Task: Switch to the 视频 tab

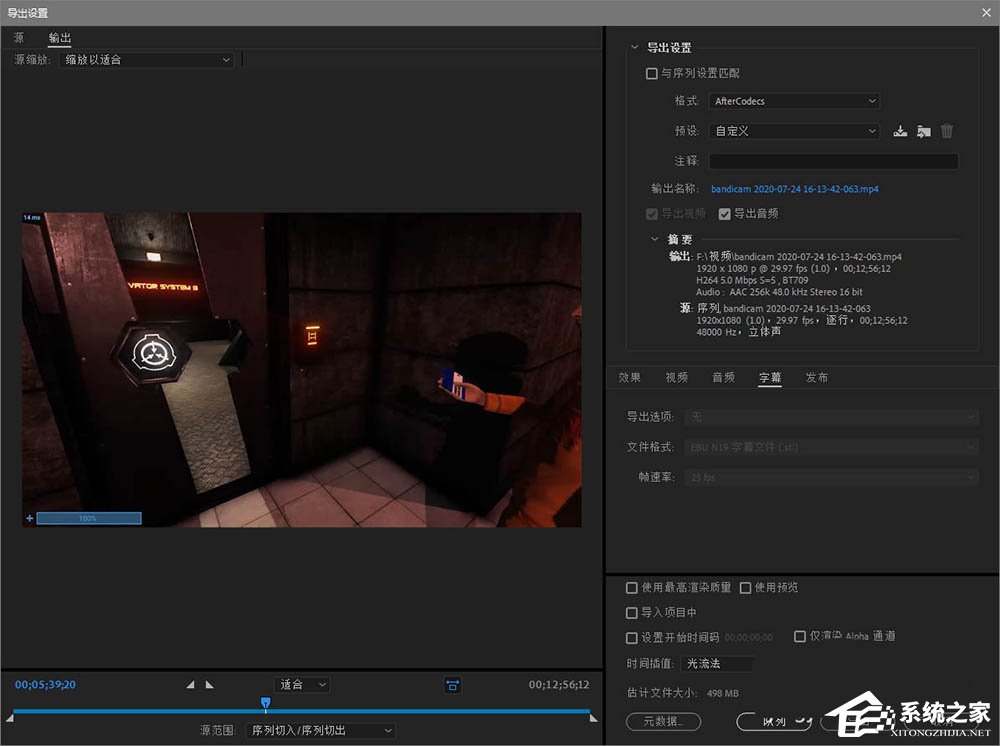Action: pos(677,378)
